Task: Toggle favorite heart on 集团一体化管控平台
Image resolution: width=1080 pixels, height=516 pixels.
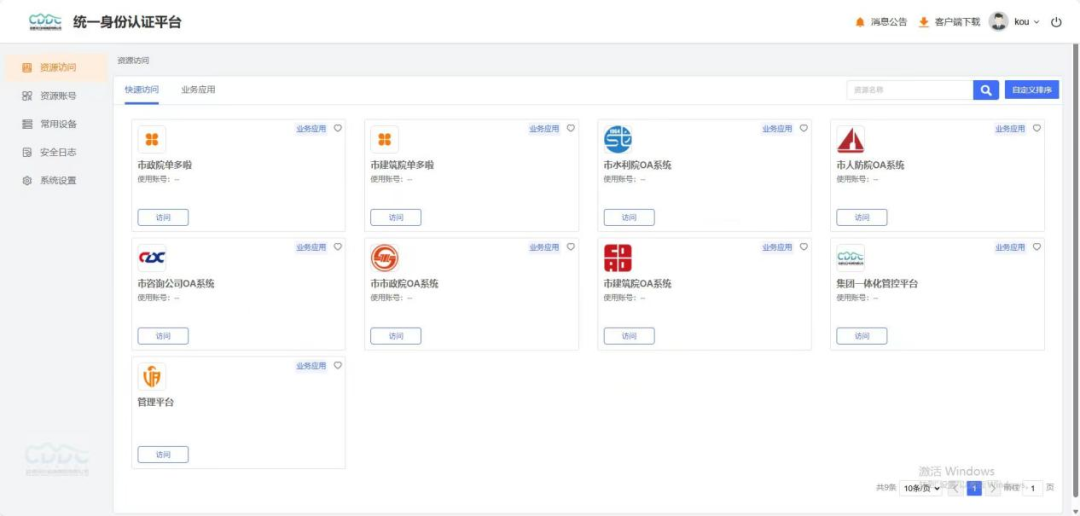Action: (1037, 247)
